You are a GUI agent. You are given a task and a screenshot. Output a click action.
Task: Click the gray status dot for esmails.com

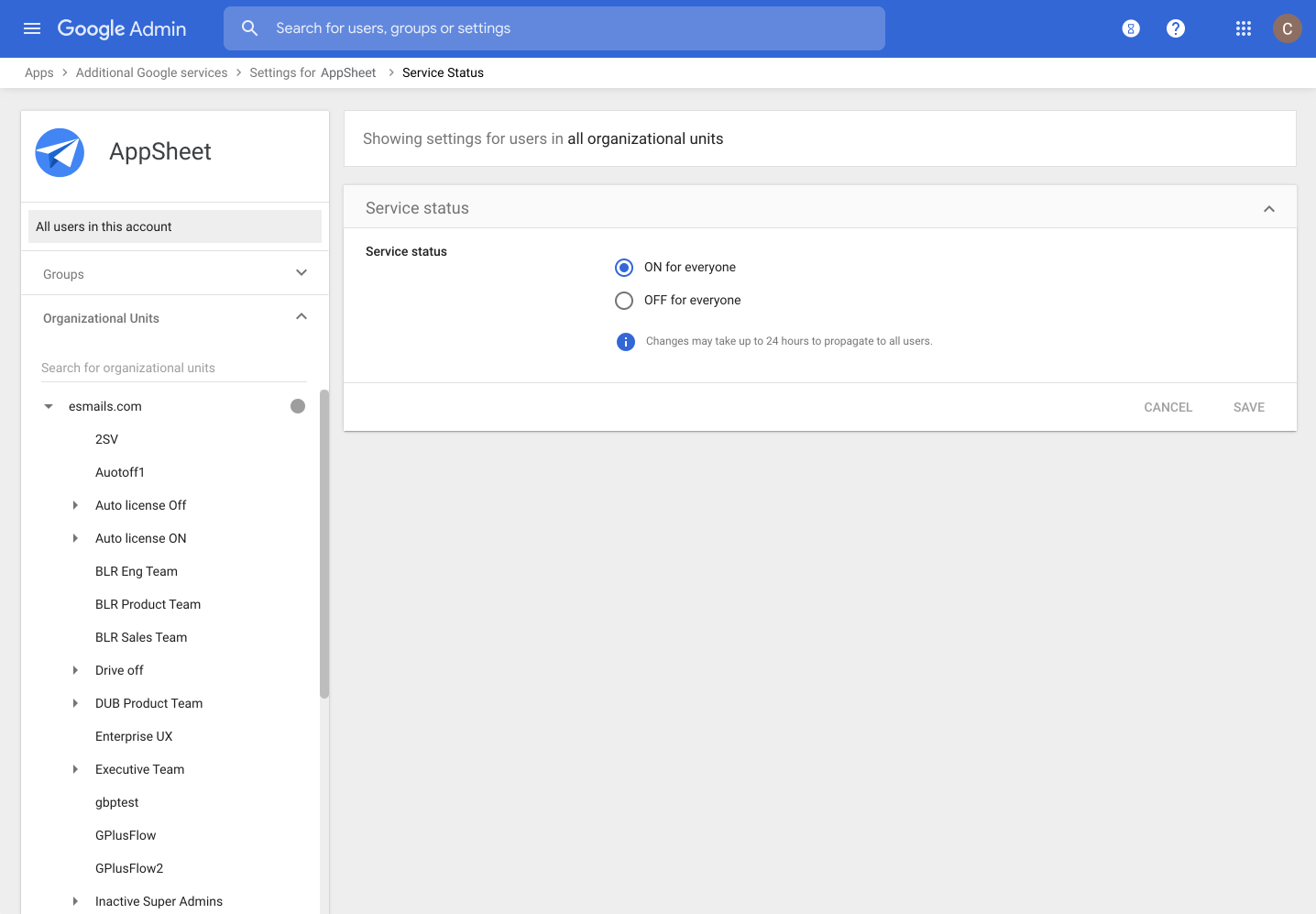[x=298, y=406]
